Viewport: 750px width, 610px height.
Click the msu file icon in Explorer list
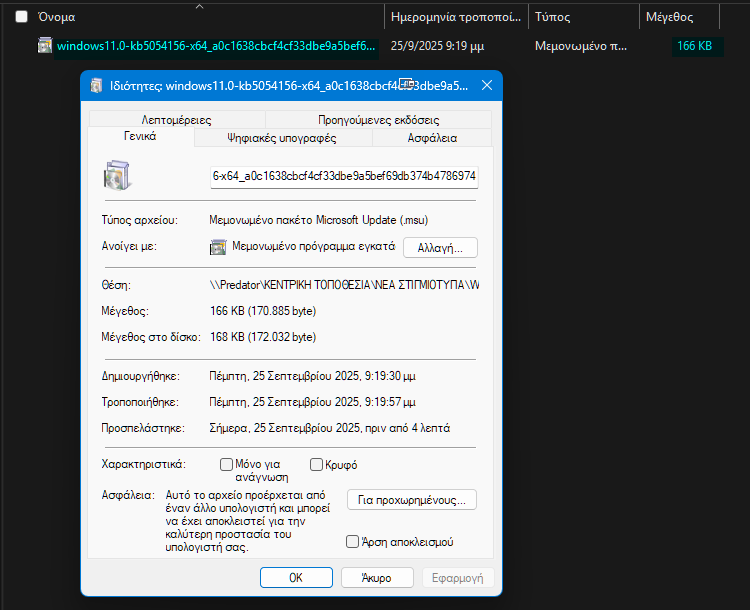point(45,45)
